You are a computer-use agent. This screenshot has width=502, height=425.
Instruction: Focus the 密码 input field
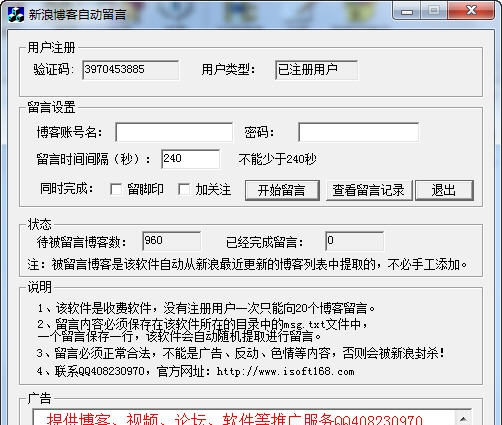tap(358, 132)
